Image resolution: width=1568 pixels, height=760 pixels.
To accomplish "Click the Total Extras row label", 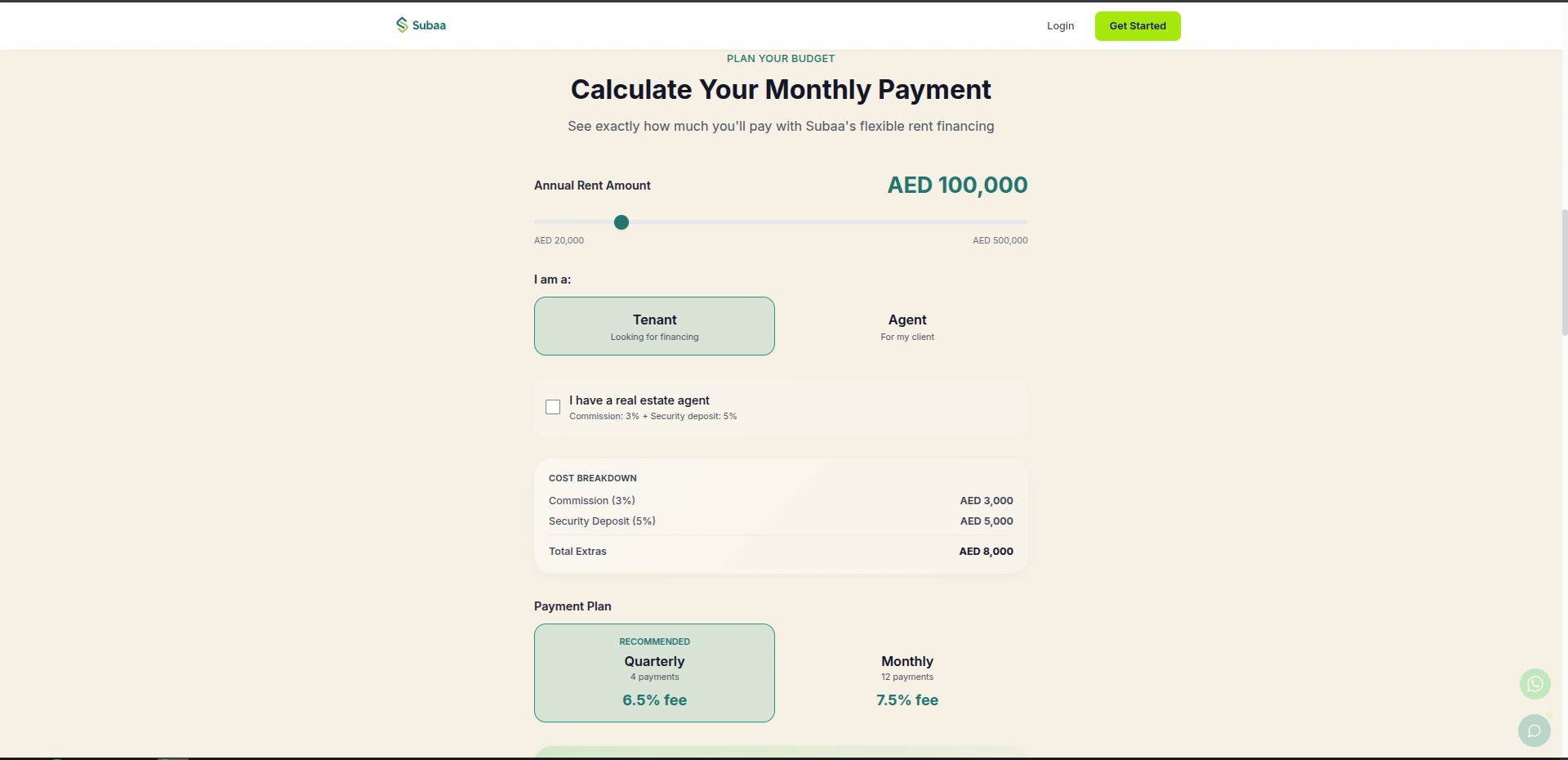I will (577, 552).
